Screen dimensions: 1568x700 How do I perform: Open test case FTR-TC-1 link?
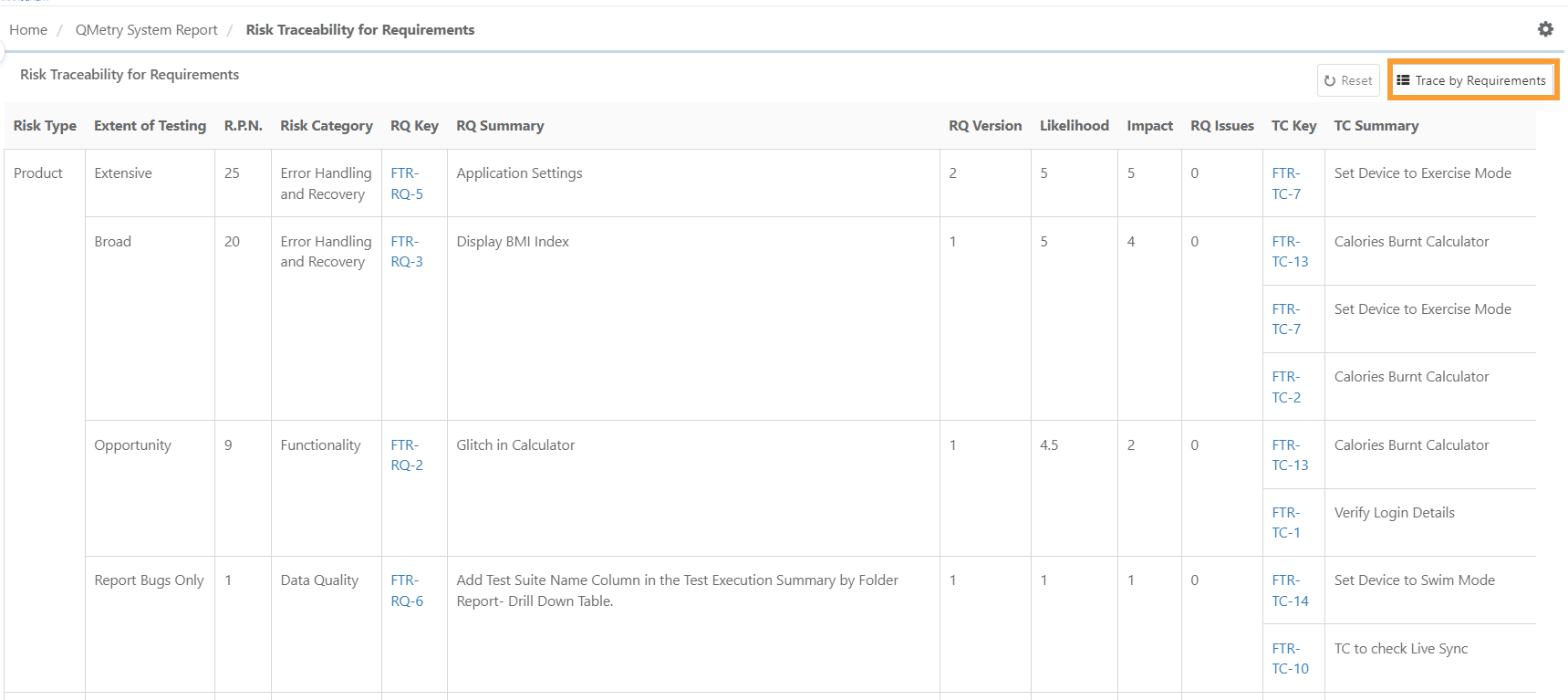(1286, 522)
